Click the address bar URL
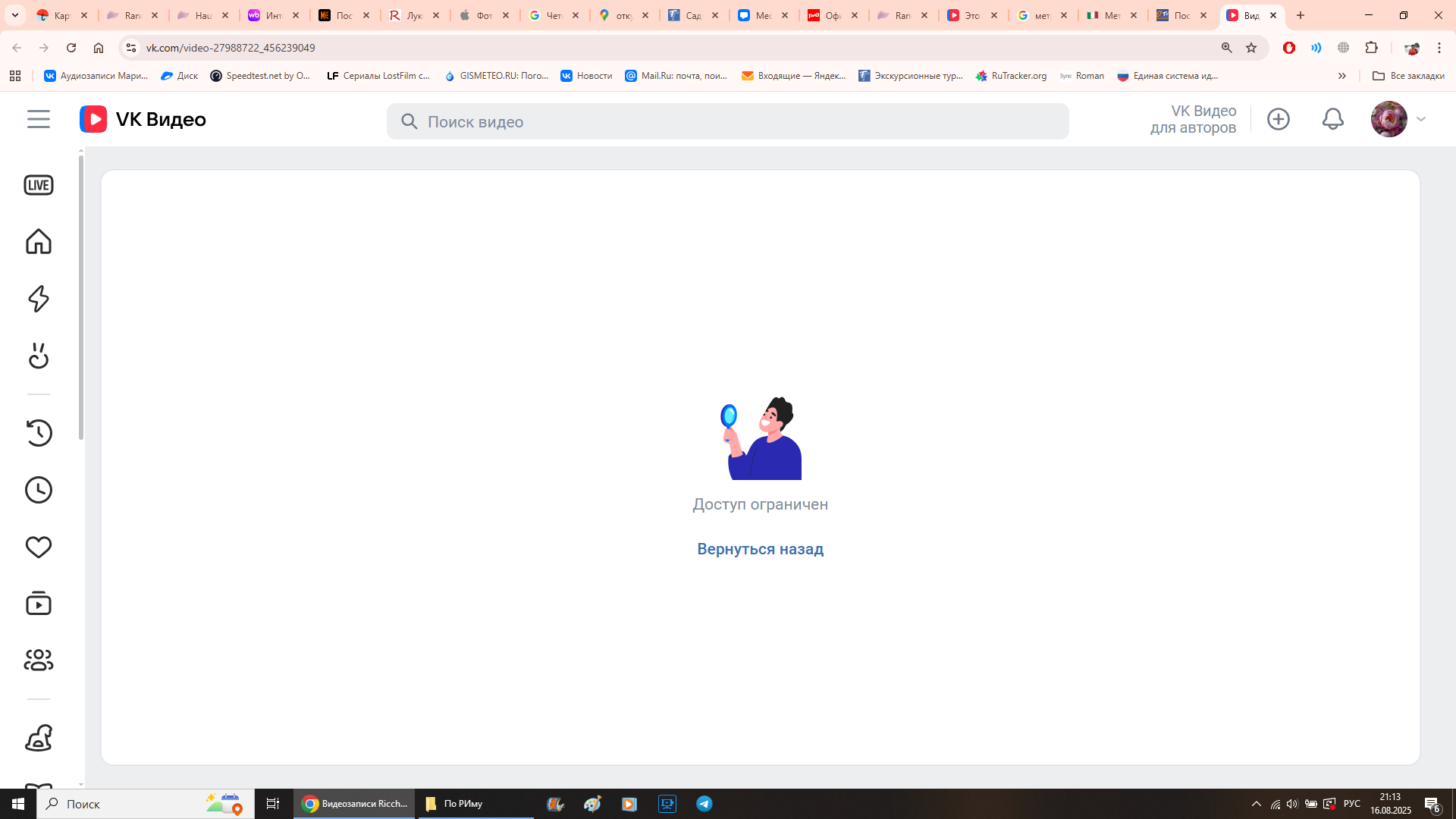This screenshot has width=1456, height=819. click(x=231, y=48)
